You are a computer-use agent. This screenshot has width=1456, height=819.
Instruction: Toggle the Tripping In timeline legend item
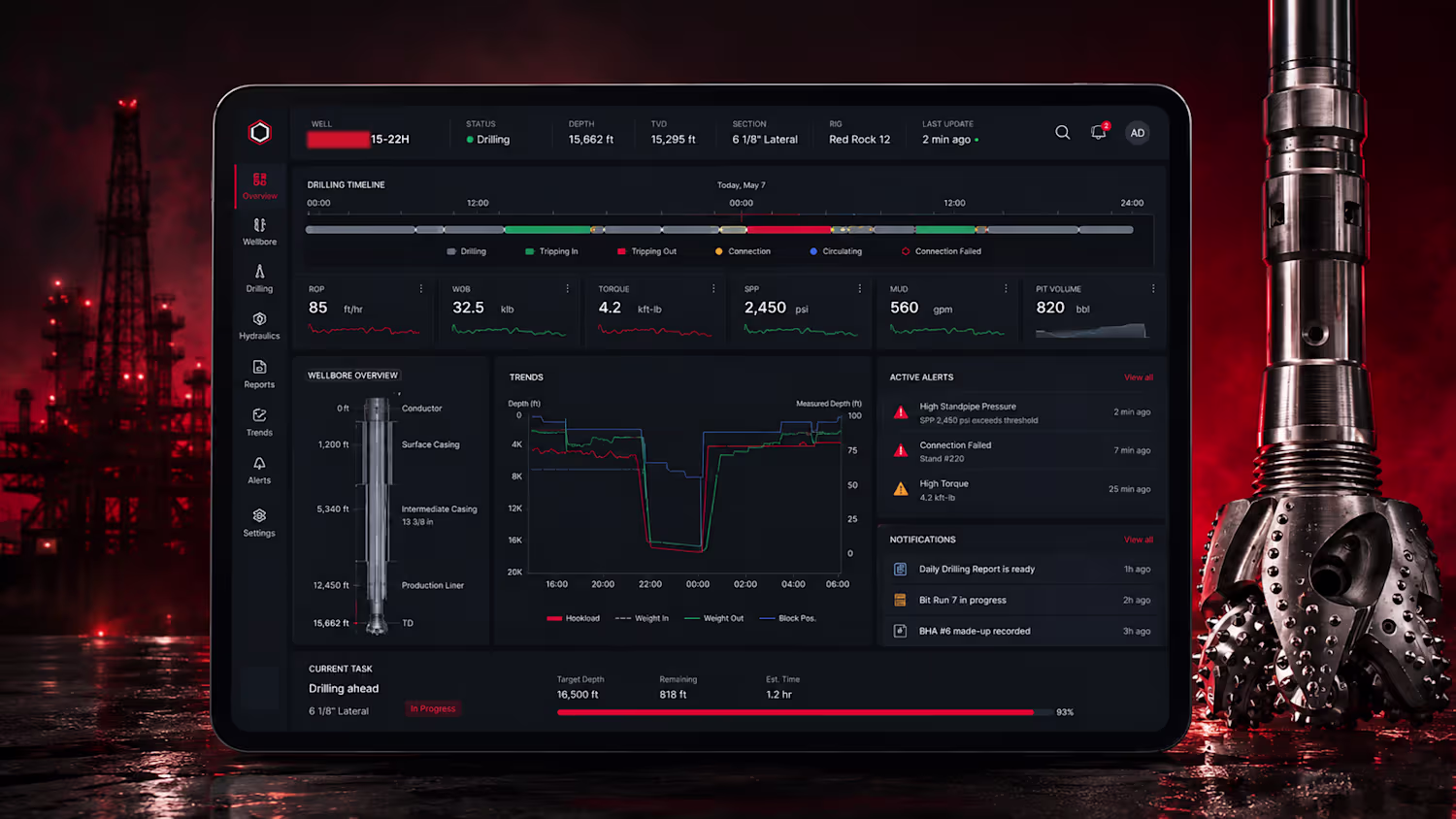[551, 251]
